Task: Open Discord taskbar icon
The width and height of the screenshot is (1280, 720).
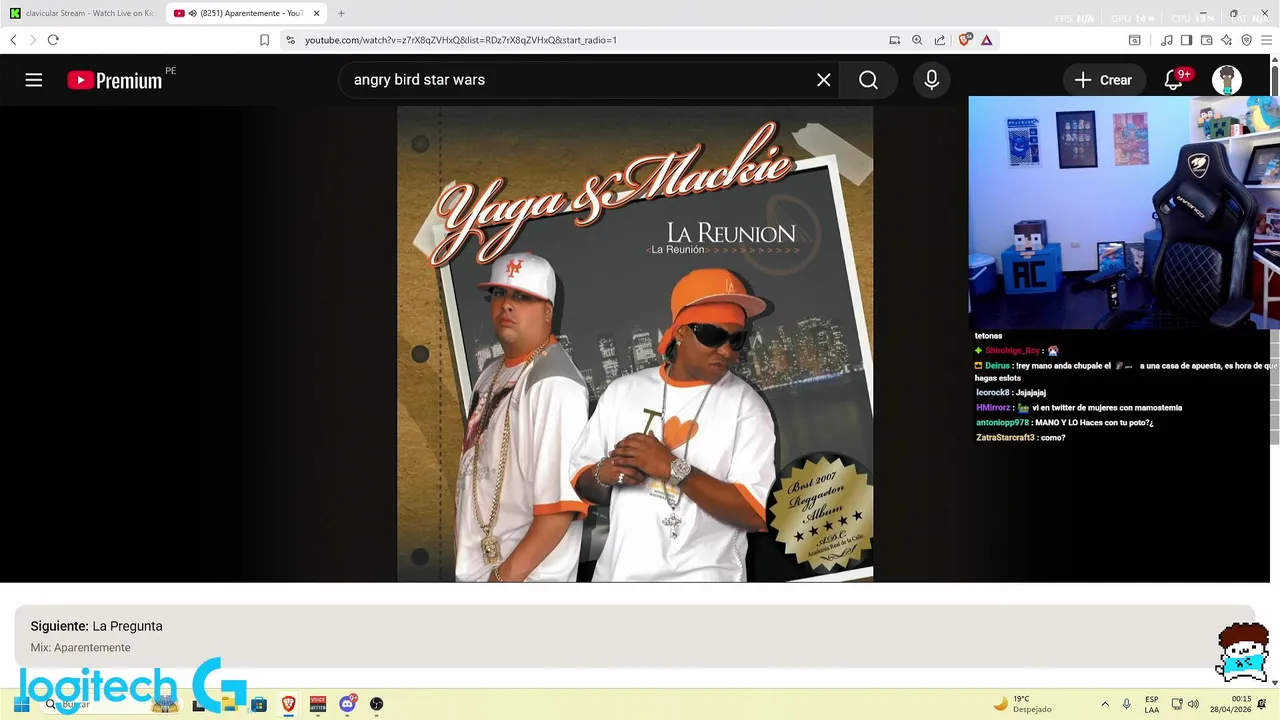Action: (x=347, y=704)
